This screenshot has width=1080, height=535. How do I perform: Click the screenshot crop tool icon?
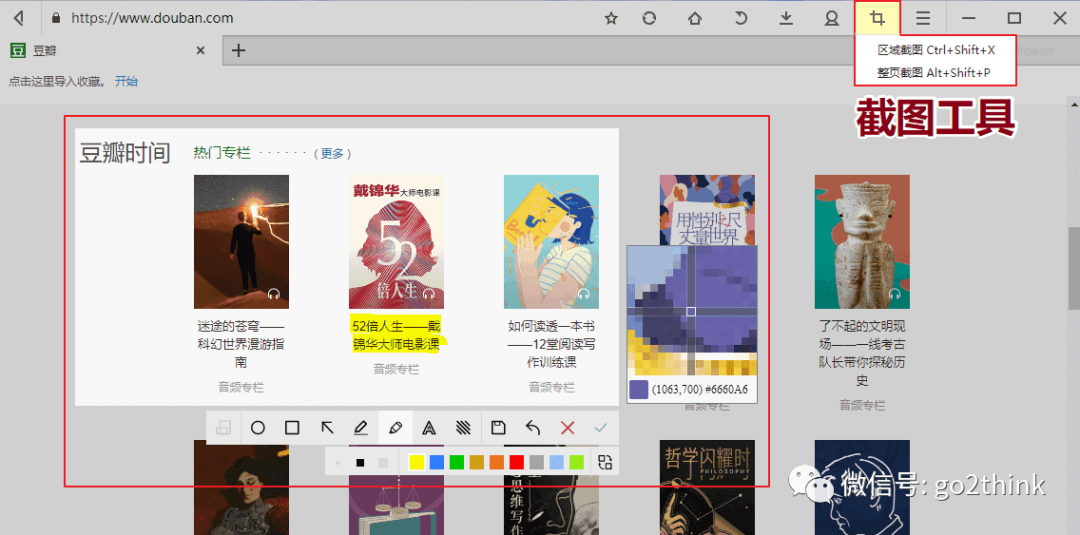coord(877,18)
